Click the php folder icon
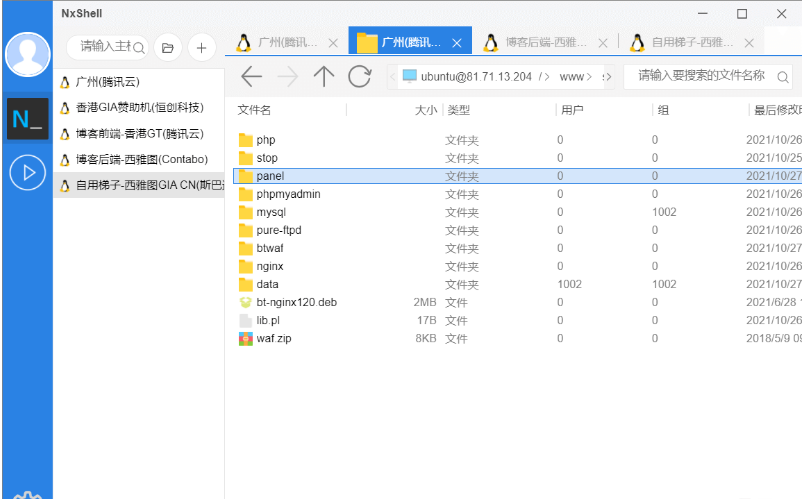 pos(246,140)
